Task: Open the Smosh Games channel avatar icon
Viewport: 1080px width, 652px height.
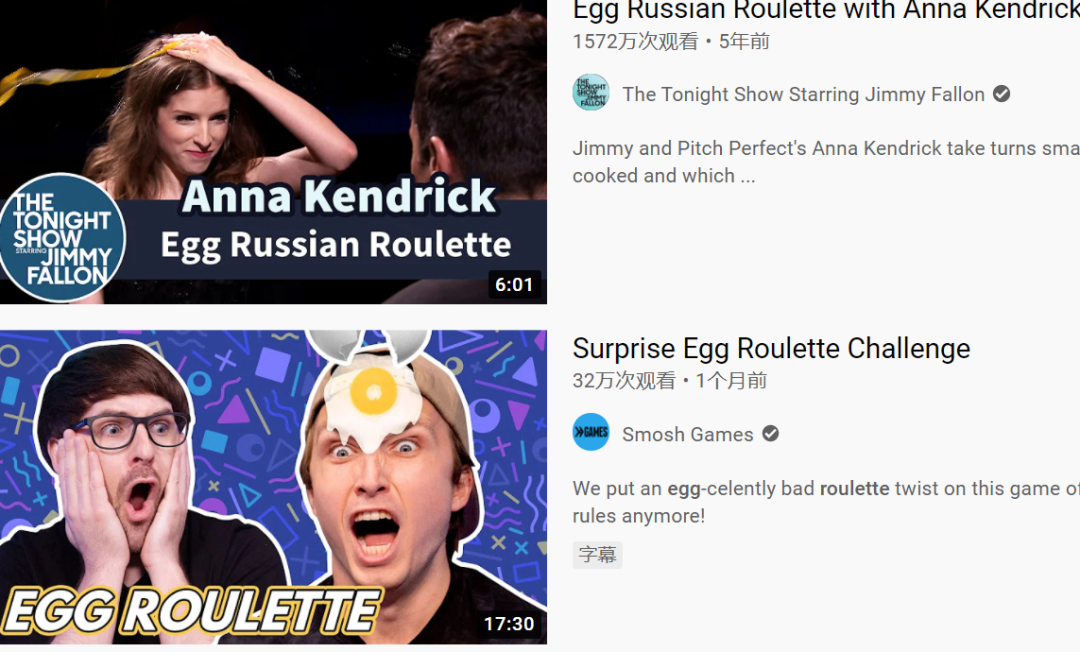Action: point(591,432)
